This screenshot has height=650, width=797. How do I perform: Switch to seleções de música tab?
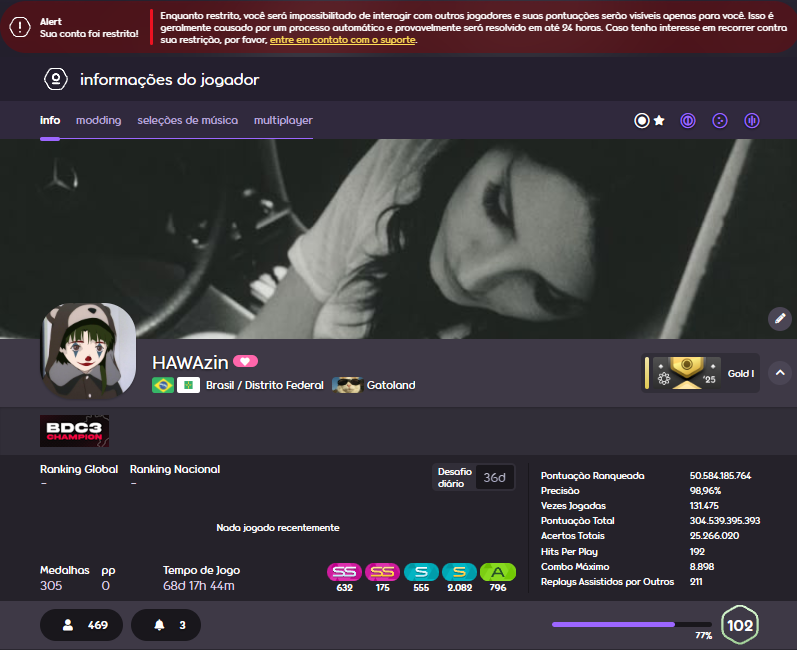(x=188, y=120)
